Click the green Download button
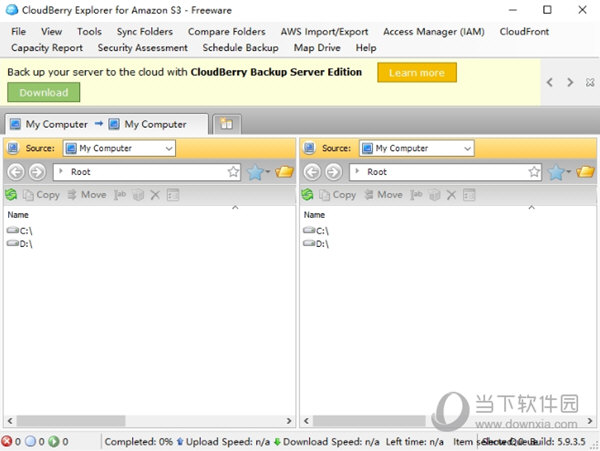The height and width of the screenshot is (451, 600). click(44, 93)
